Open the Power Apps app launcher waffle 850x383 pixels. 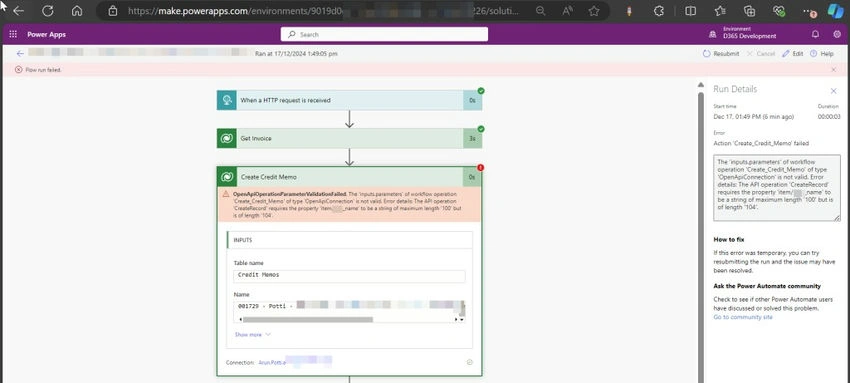click(x=13, y=34)
